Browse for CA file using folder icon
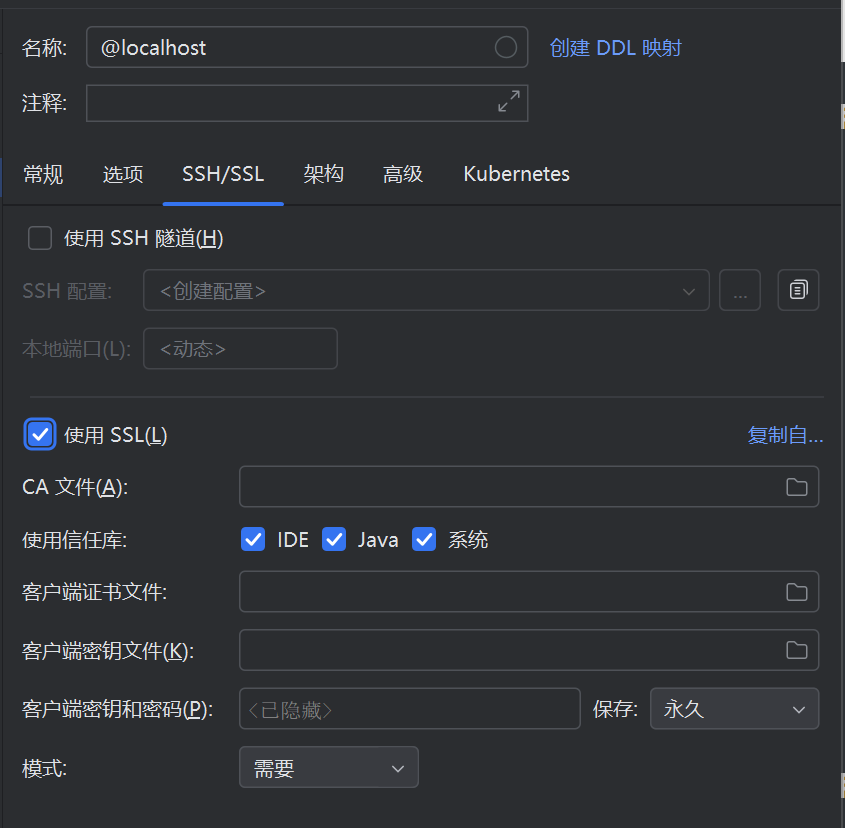845x828 pixels. [796, 487]
